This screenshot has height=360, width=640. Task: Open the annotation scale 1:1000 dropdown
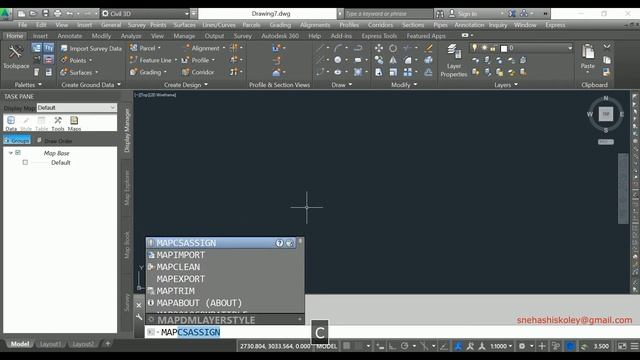501,346
